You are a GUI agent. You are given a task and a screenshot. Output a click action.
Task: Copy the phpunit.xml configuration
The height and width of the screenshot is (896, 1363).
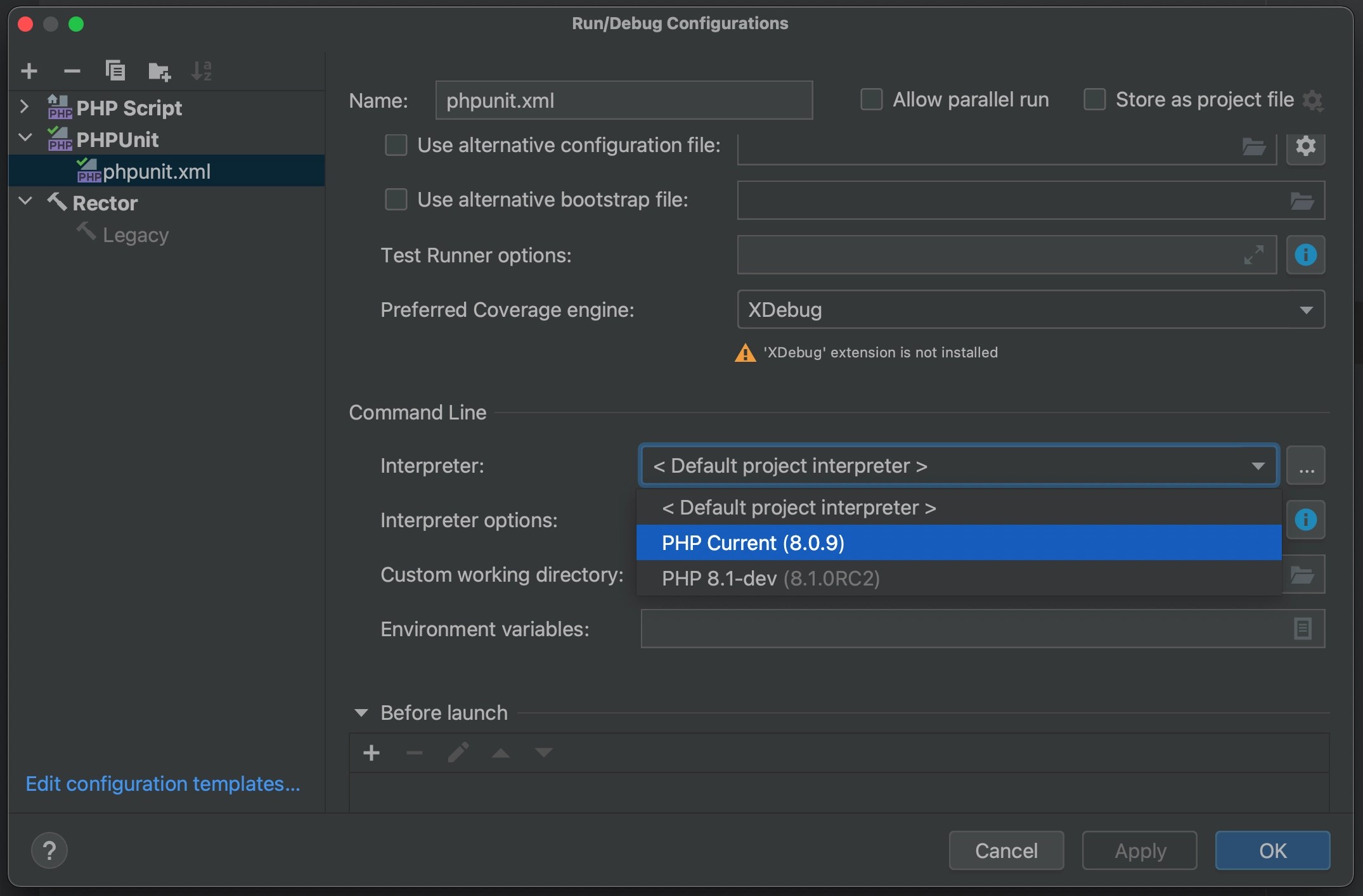tap(115, 70)
